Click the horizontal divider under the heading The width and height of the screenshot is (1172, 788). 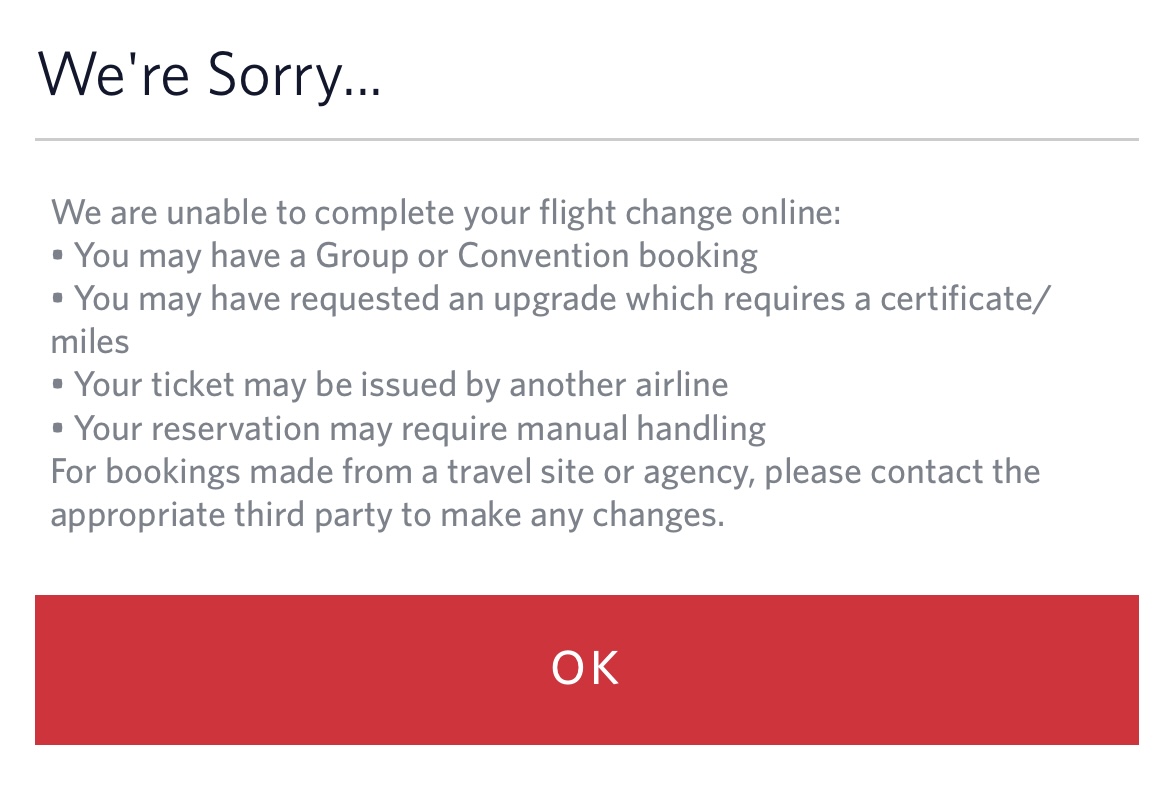click(x=586, y=139)
